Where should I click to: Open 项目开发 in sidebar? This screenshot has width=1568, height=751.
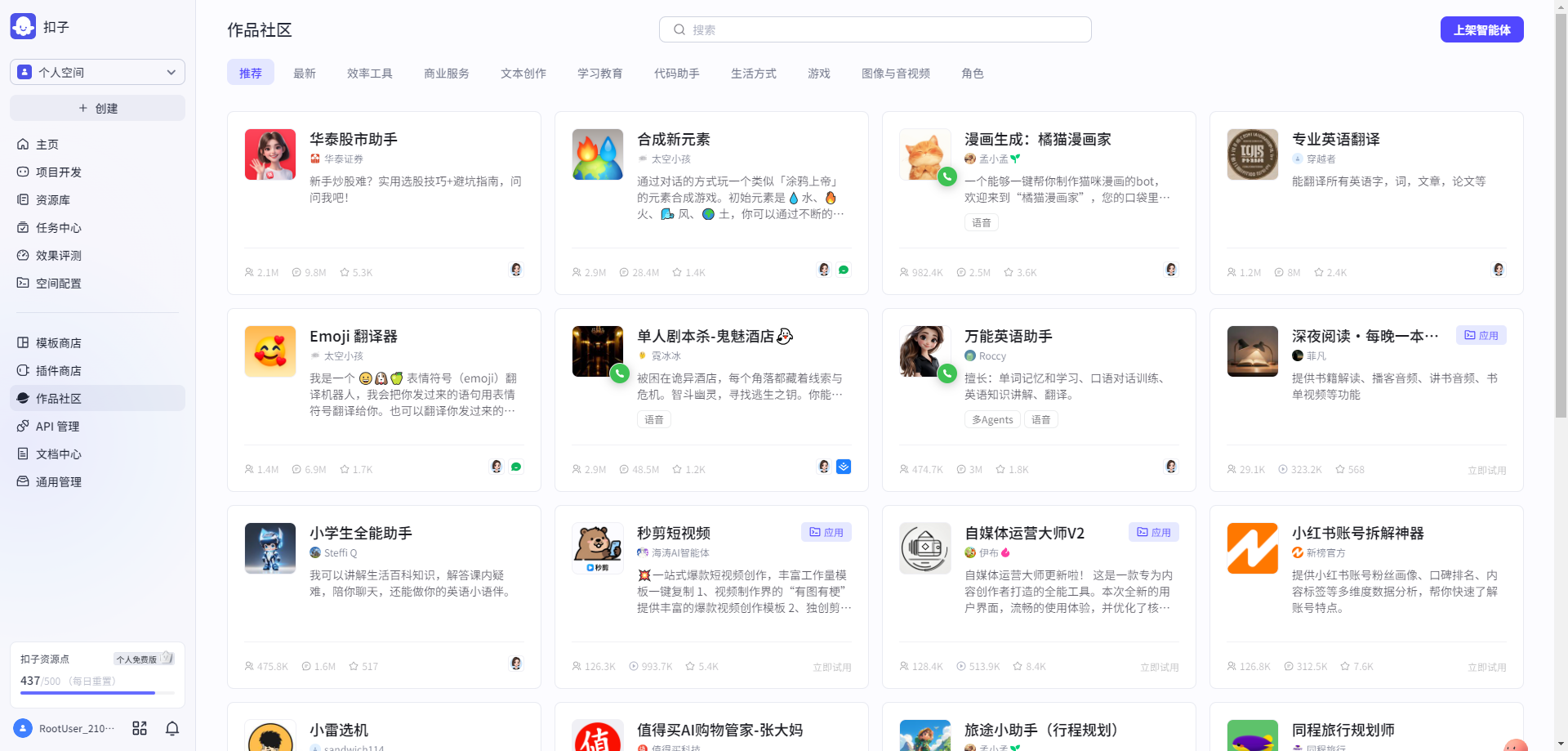pos(97,172)
